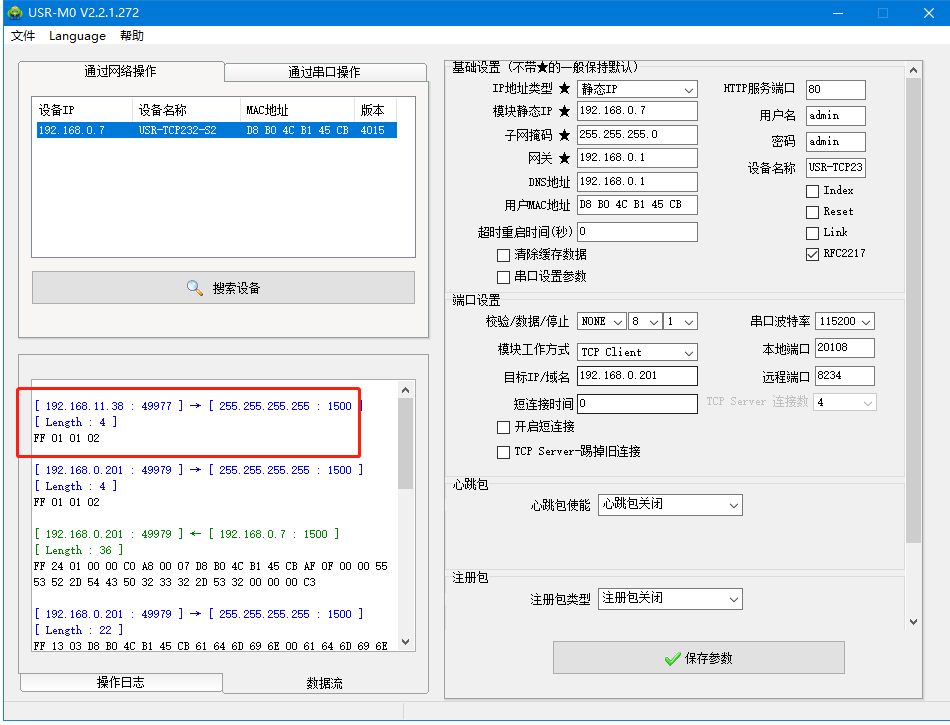Click the 目标IP/域名 input field
The image size is (950, 725).
[637, 376]
